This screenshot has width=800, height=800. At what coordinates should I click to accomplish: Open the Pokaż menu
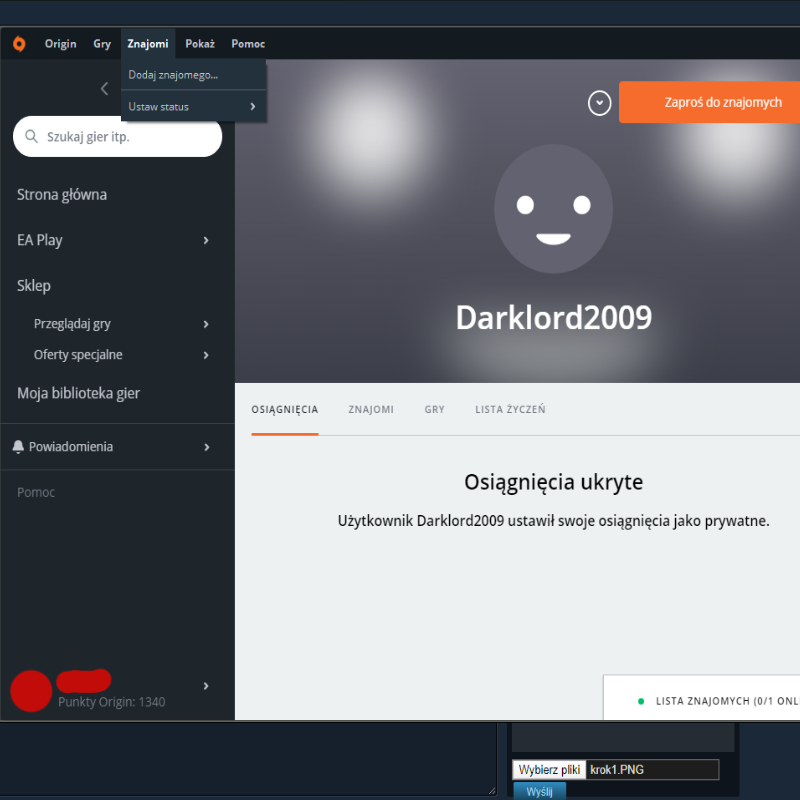click(200, 44)
